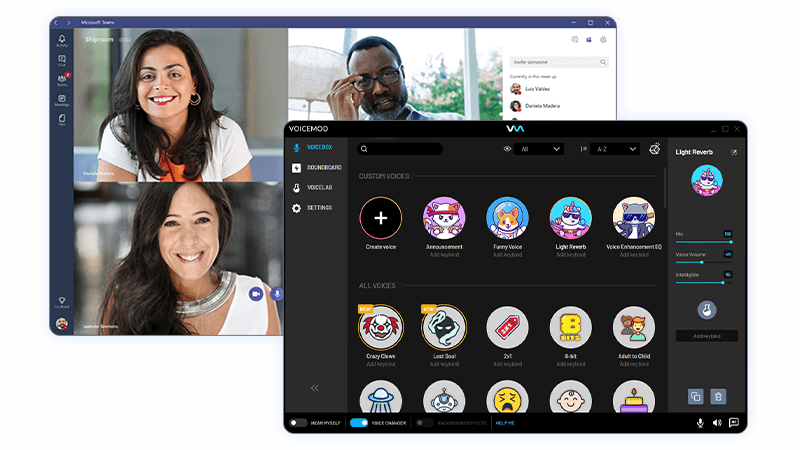Open the Voicelab tab in Voicemod
Screen dimensions: 800x450
pyautogui.click(x=312, y=188)
